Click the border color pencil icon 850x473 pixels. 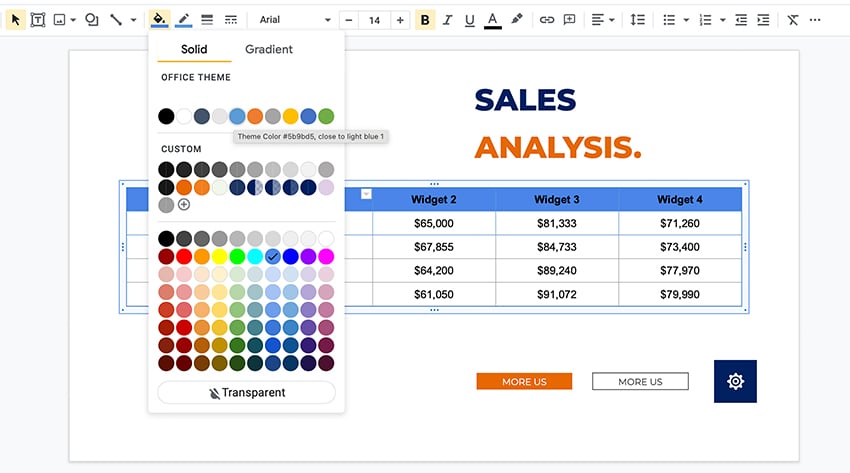(x=183, y=19)
